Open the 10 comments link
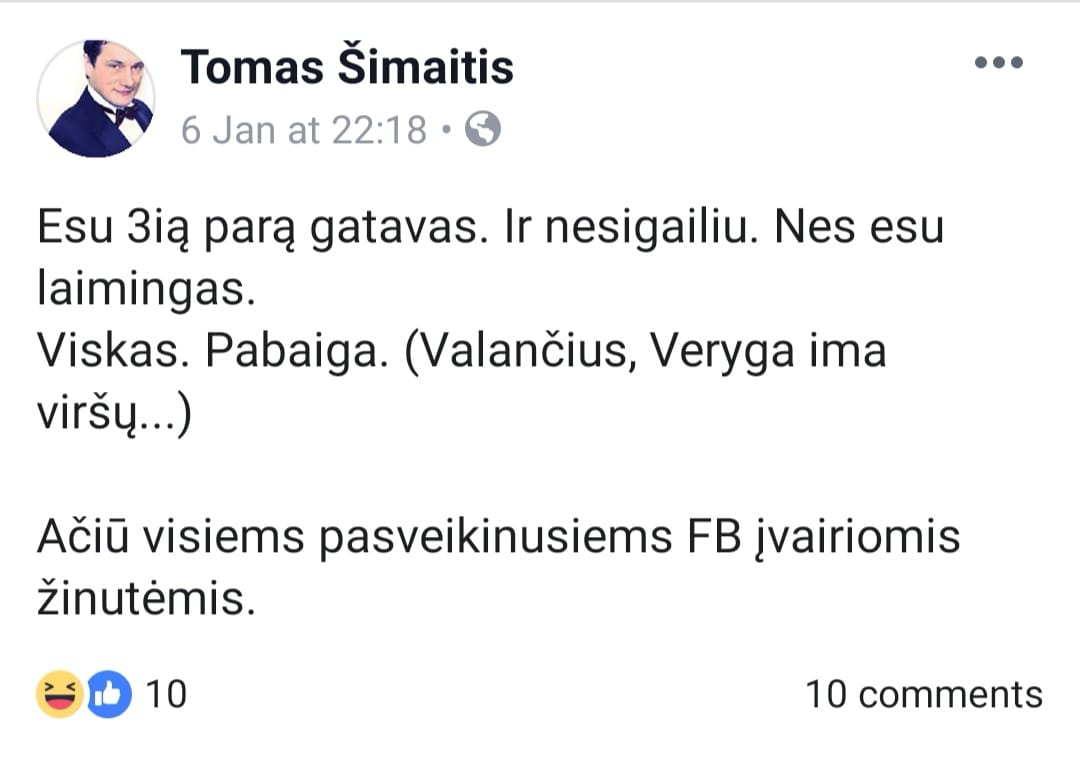The image size is (1080, 760). pyautogui.click(x=923, y=694)
